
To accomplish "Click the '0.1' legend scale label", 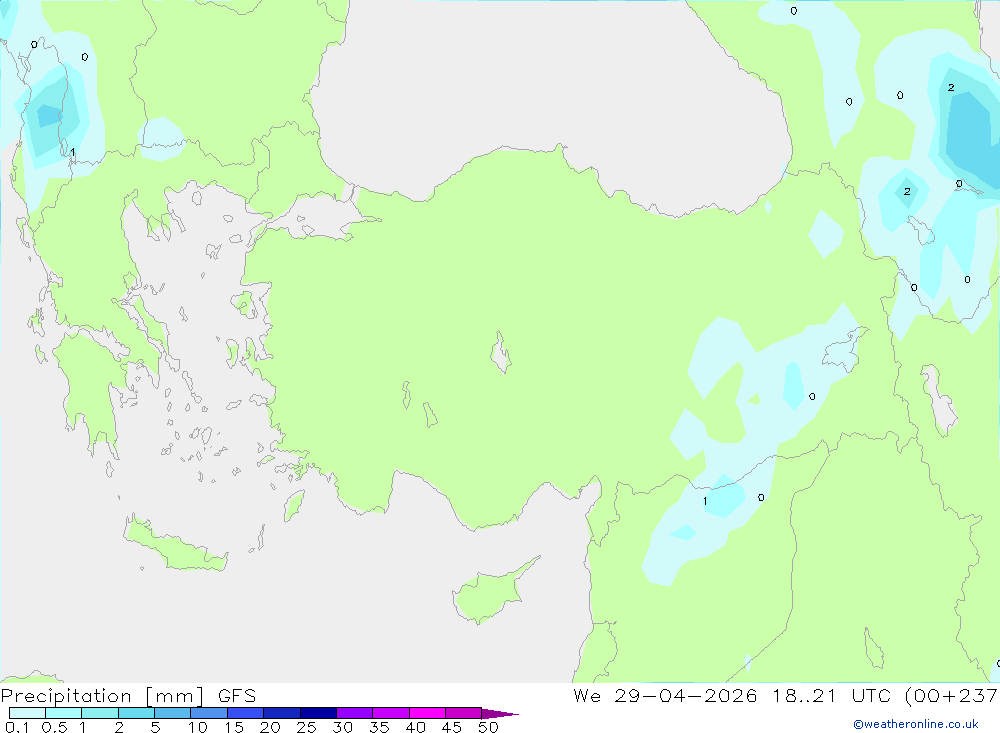I will (x=17, y=727).
